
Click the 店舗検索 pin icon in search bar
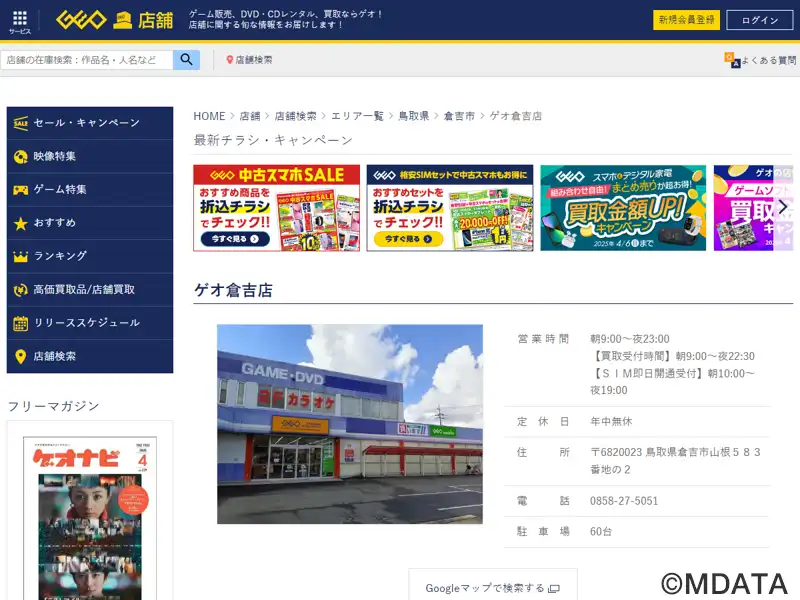point(230,60)
